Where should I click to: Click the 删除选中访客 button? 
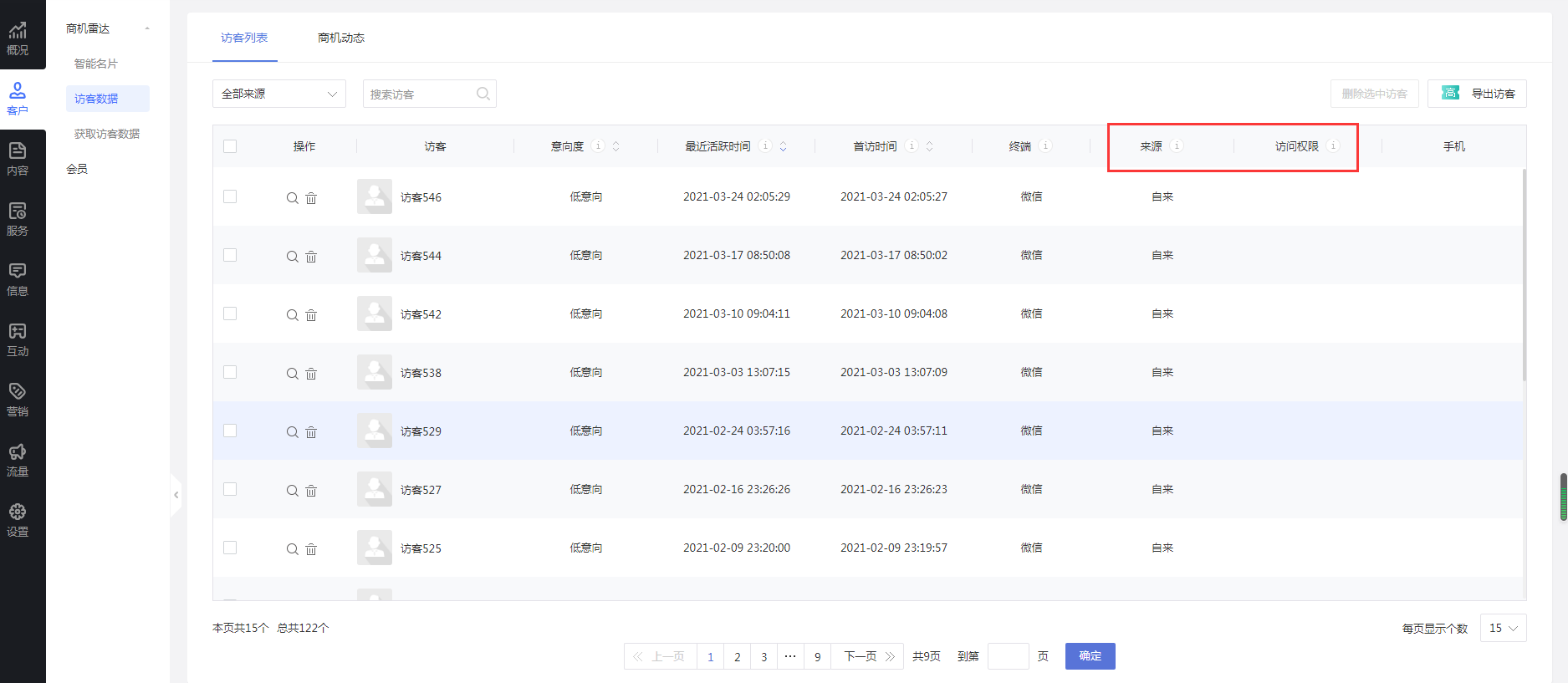1374,94
